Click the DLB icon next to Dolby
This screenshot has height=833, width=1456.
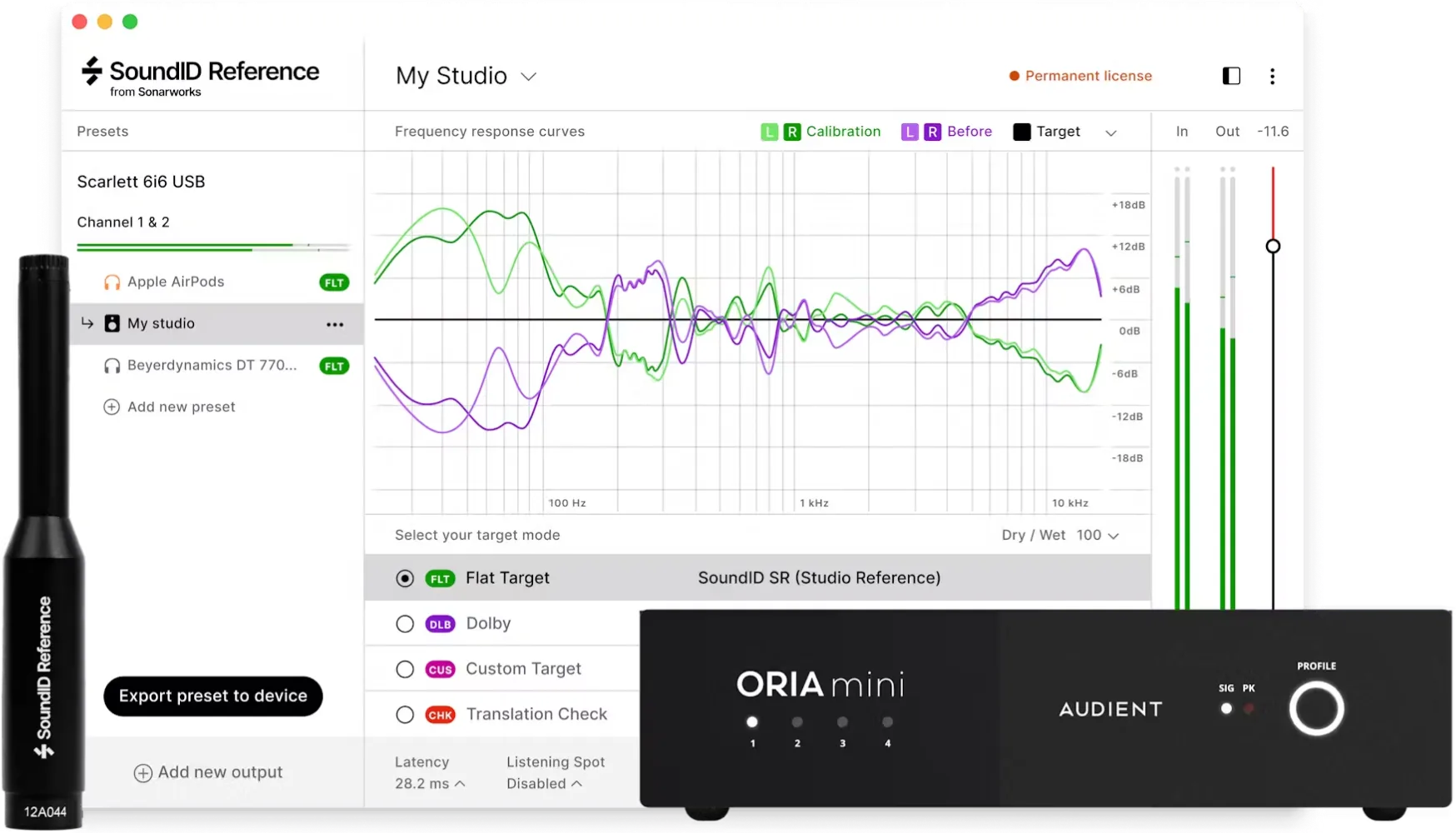440,623
